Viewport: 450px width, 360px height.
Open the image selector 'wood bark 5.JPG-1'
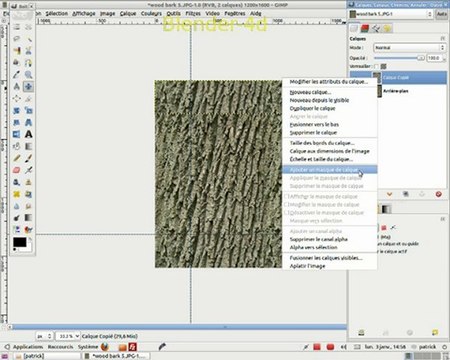391,14
